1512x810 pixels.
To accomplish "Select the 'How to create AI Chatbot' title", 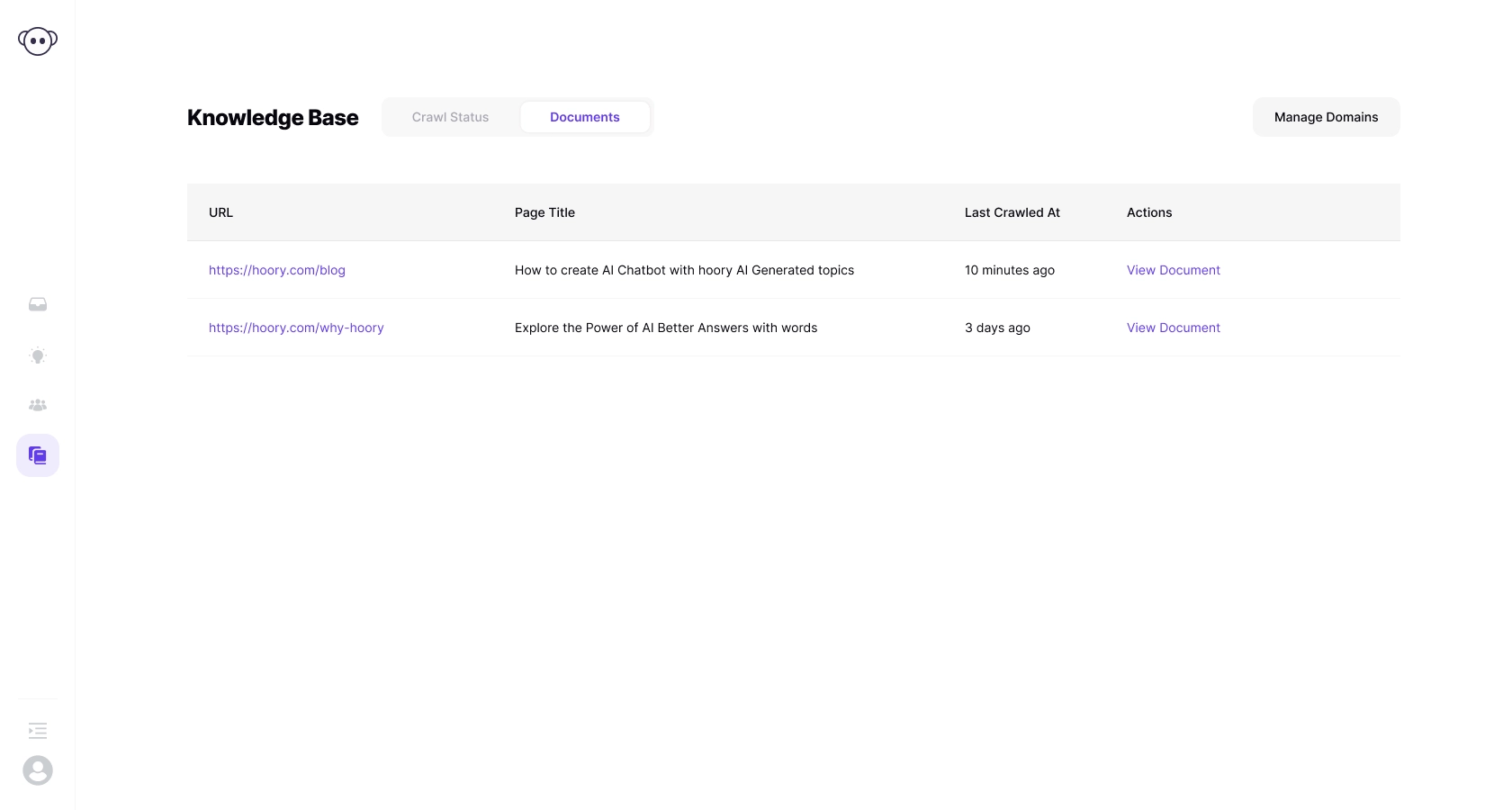I will tap(684, 270).
